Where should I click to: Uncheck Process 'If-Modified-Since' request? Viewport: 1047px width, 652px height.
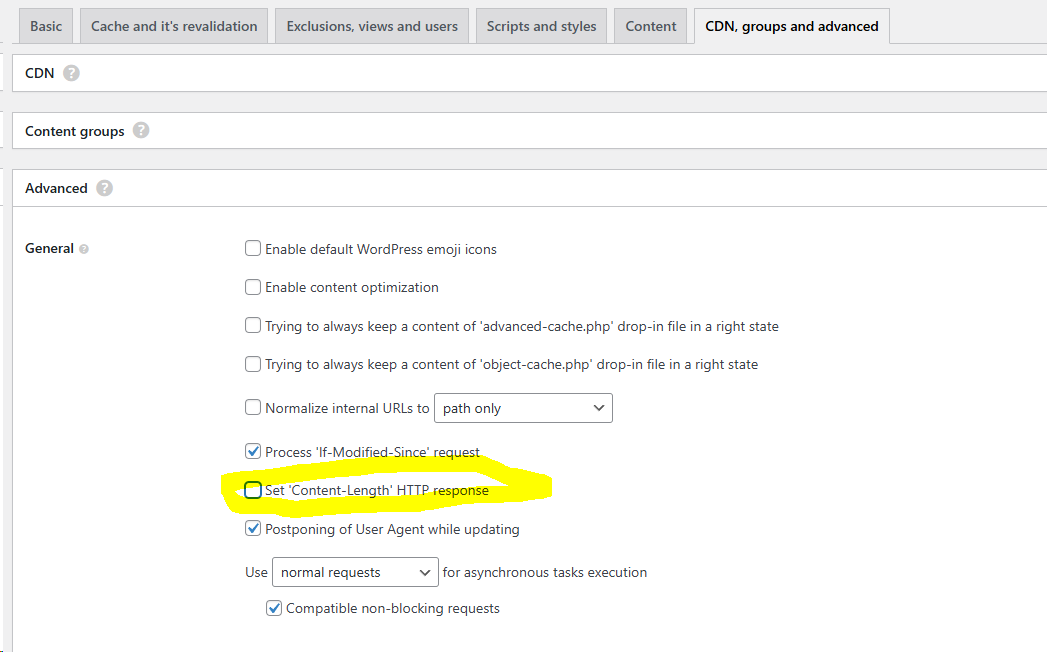point(253,452)
